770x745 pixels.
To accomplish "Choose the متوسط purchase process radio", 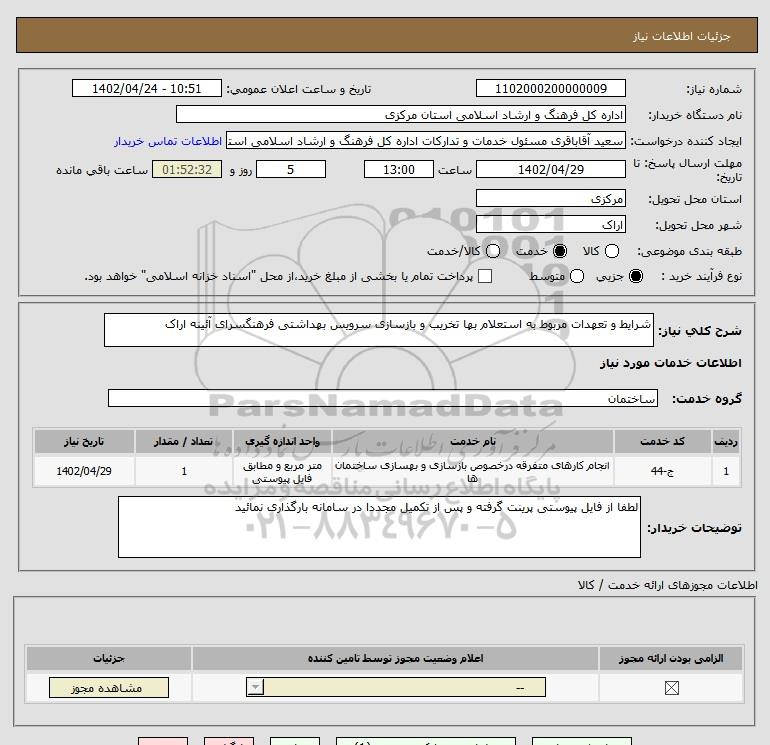I will pyautogui.click(x=577, y=276).
